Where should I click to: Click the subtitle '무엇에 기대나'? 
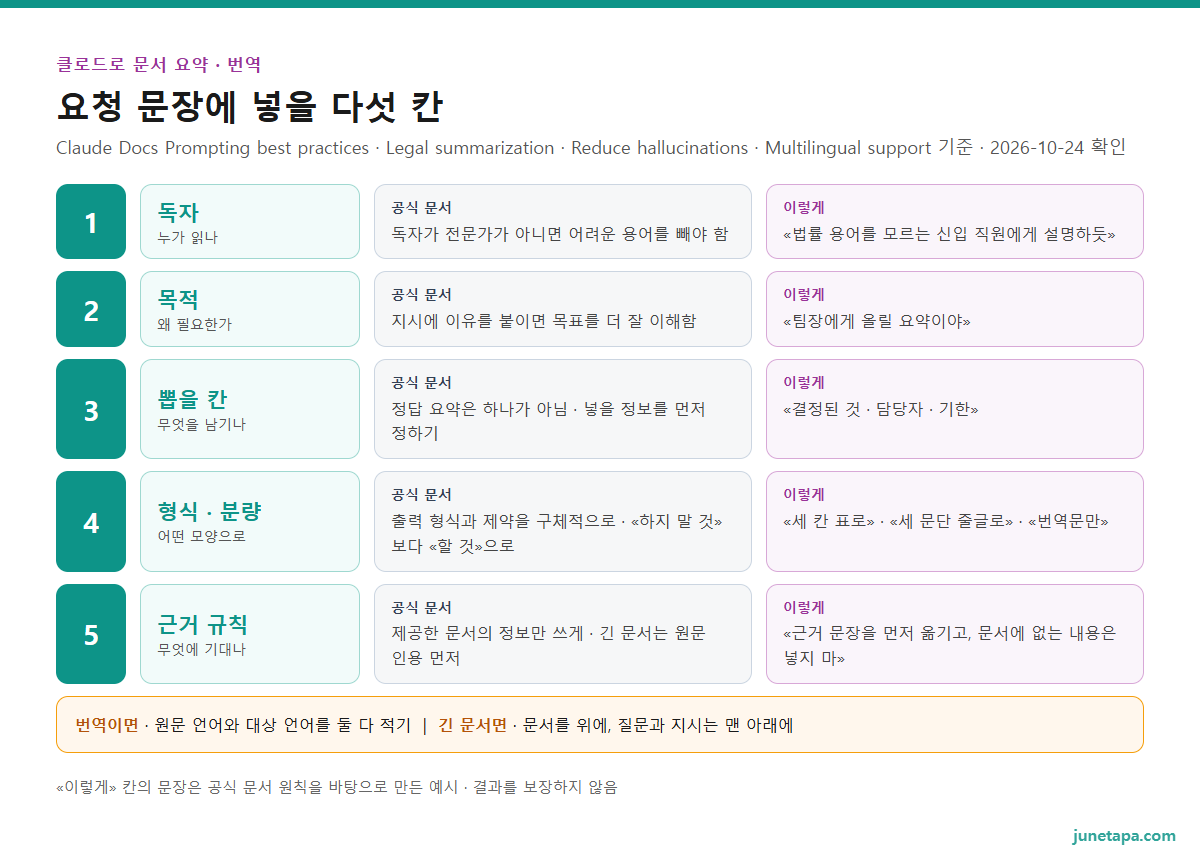coord(202,649)
